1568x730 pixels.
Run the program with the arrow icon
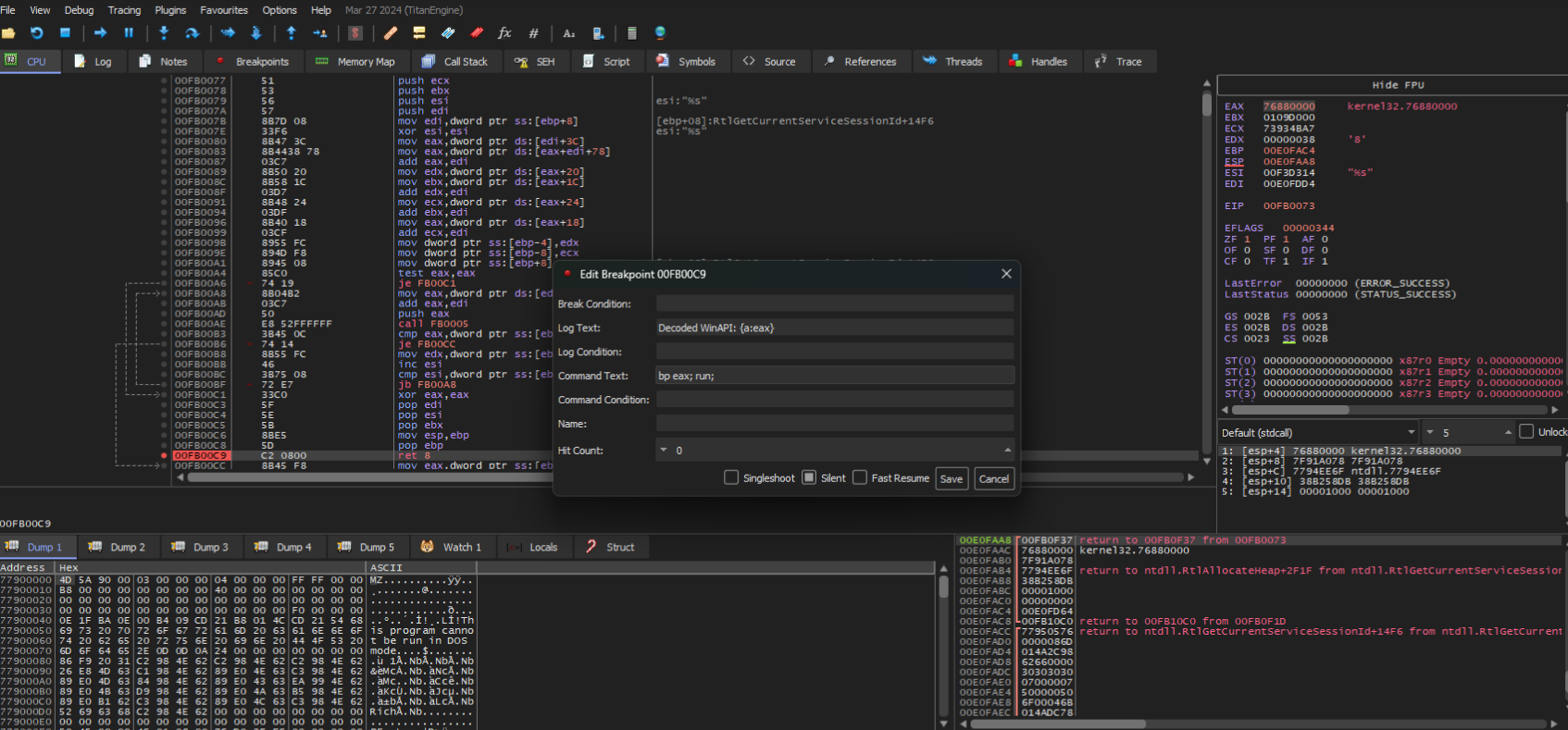pos(100,33)
